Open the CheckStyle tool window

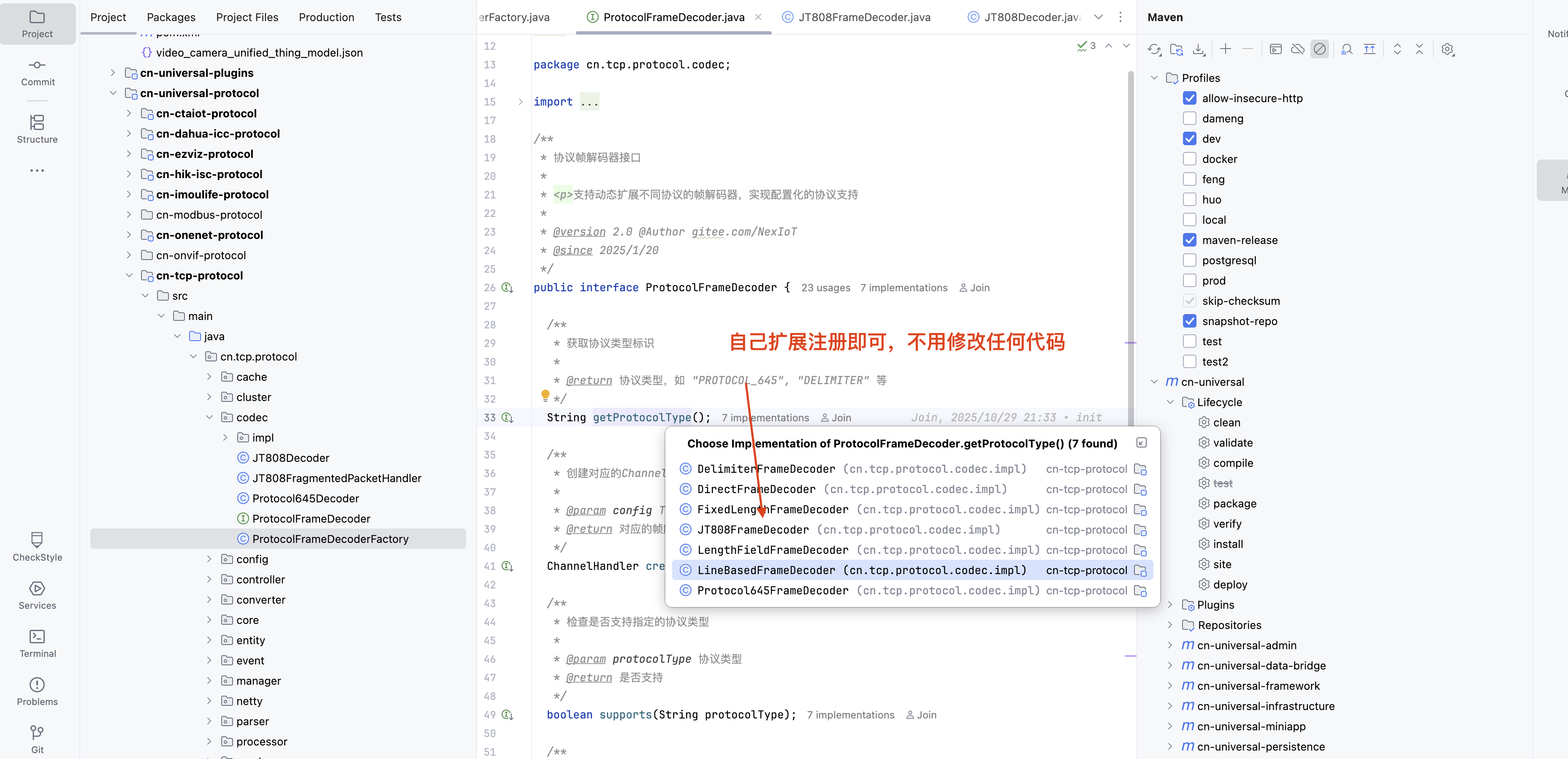pyautogui.click(x=37, y=547)
